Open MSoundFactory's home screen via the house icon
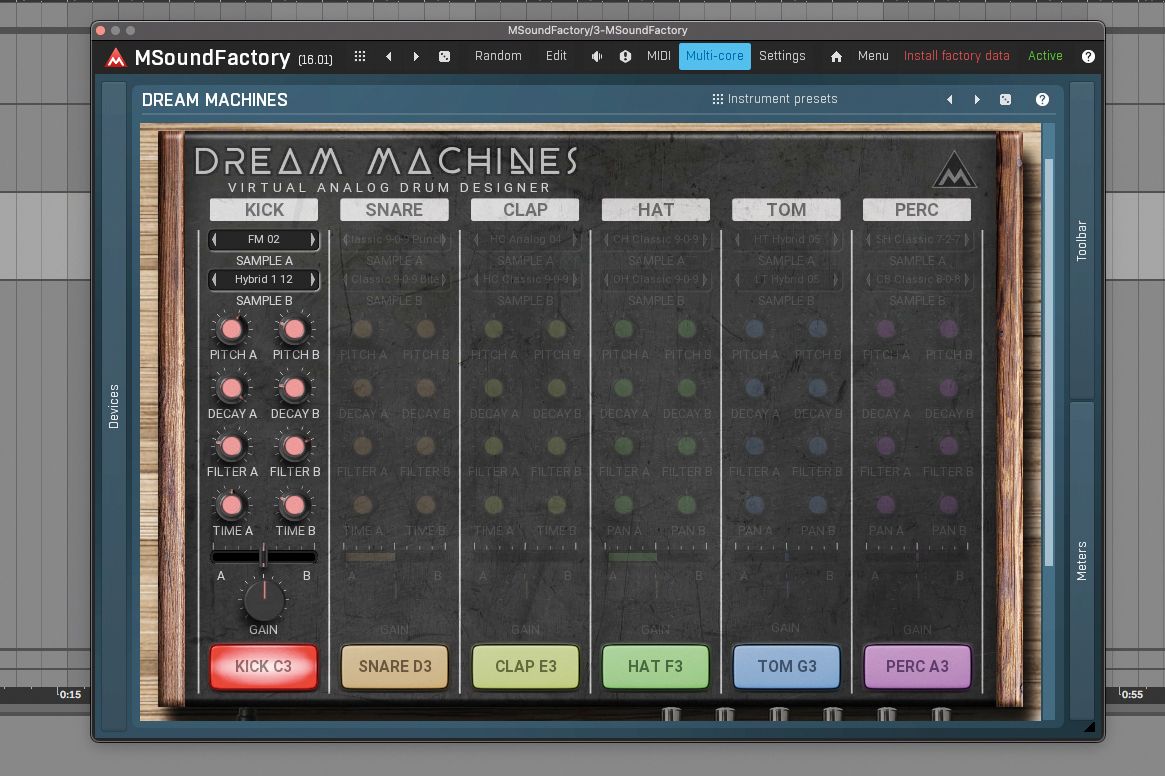 point(836,57)
